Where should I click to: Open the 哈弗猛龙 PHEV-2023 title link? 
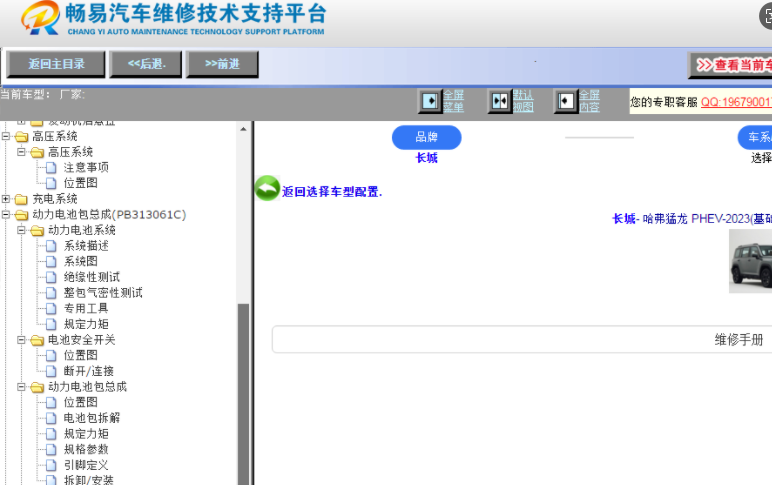click(x=692, y=219)
